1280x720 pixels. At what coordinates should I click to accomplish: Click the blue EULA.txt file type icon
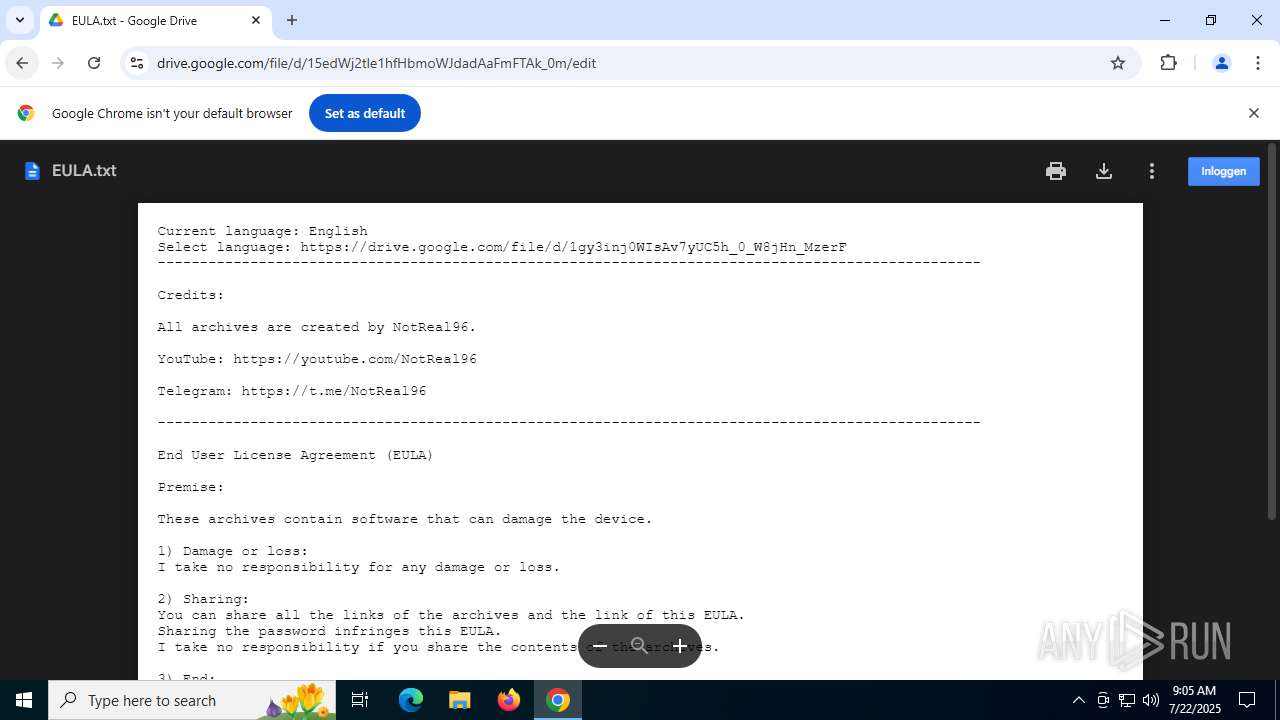(32, 171)
